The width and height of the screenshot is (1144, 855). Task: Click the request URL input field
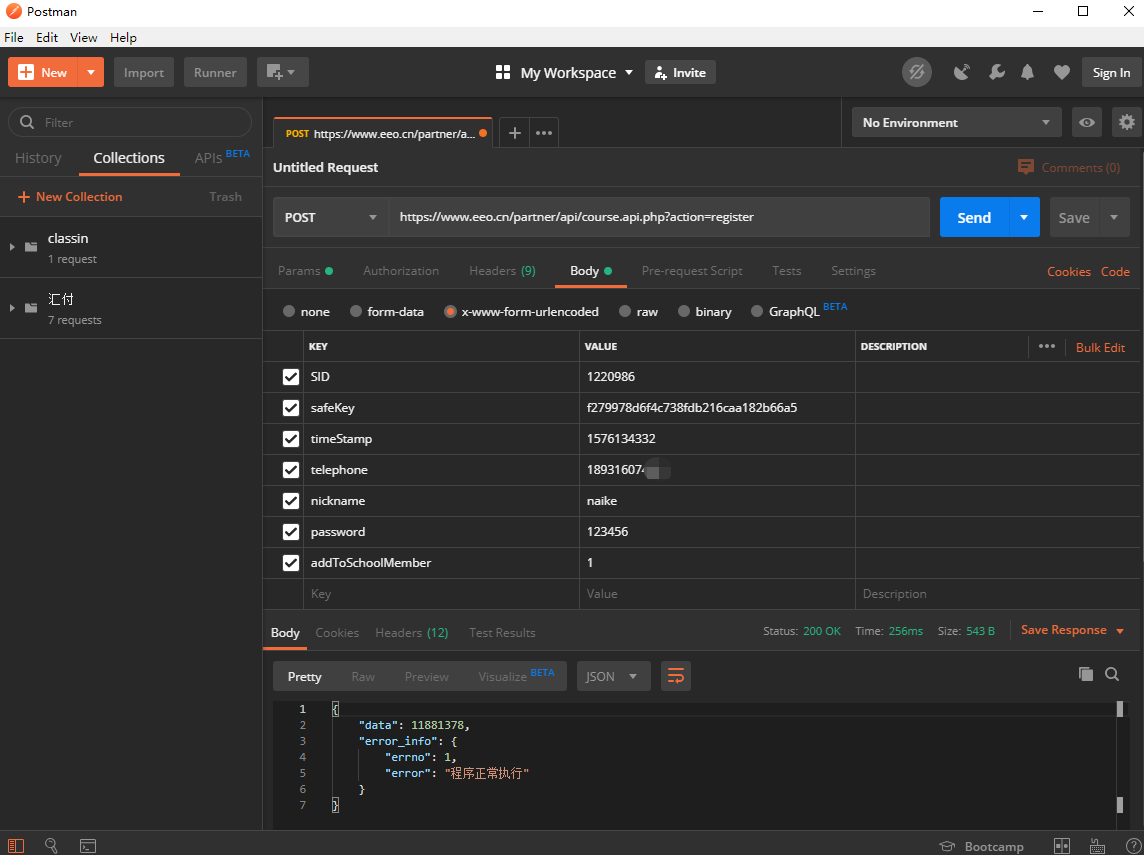click(659, 217)
